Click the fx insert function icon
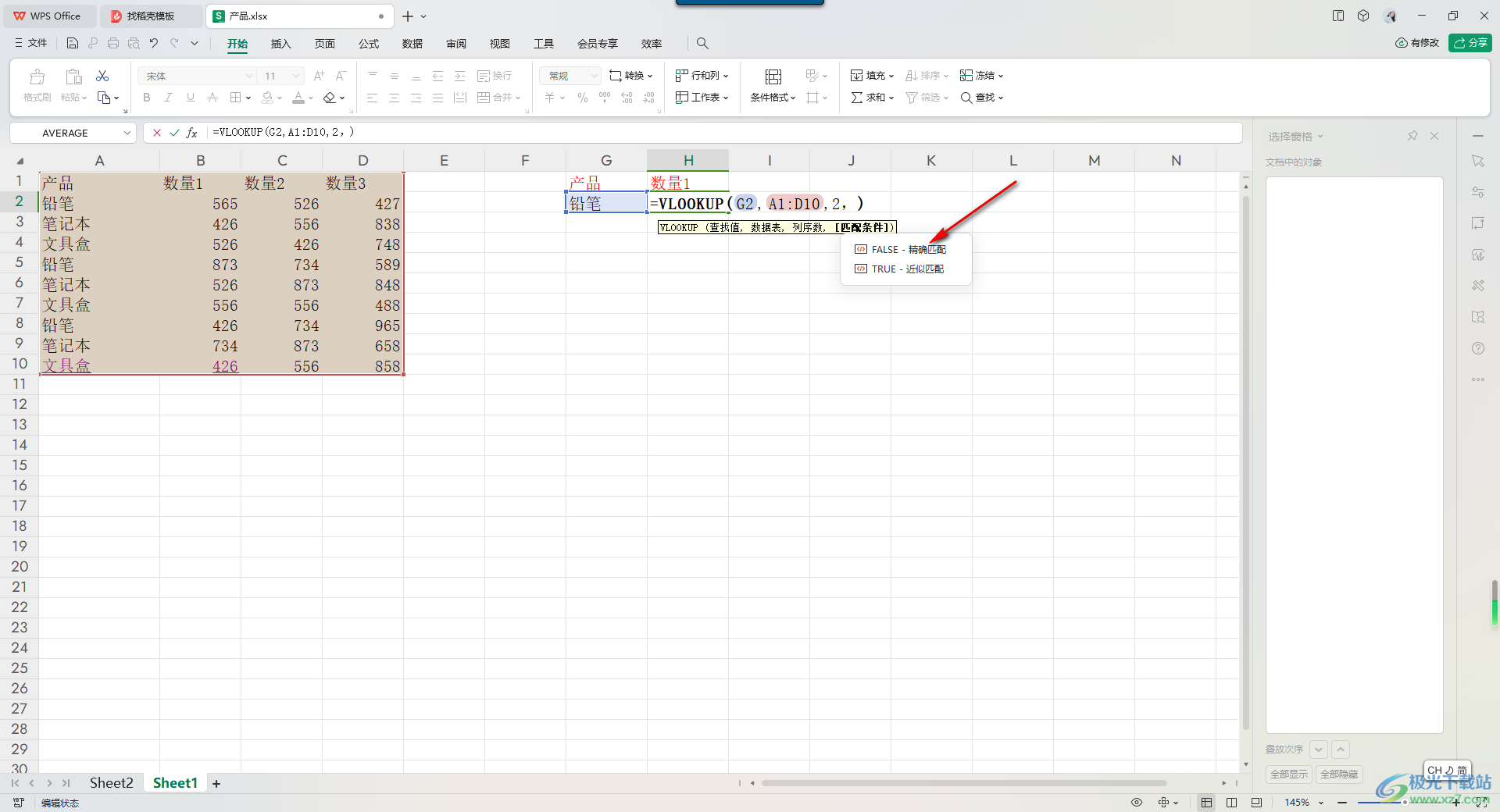 191,133
